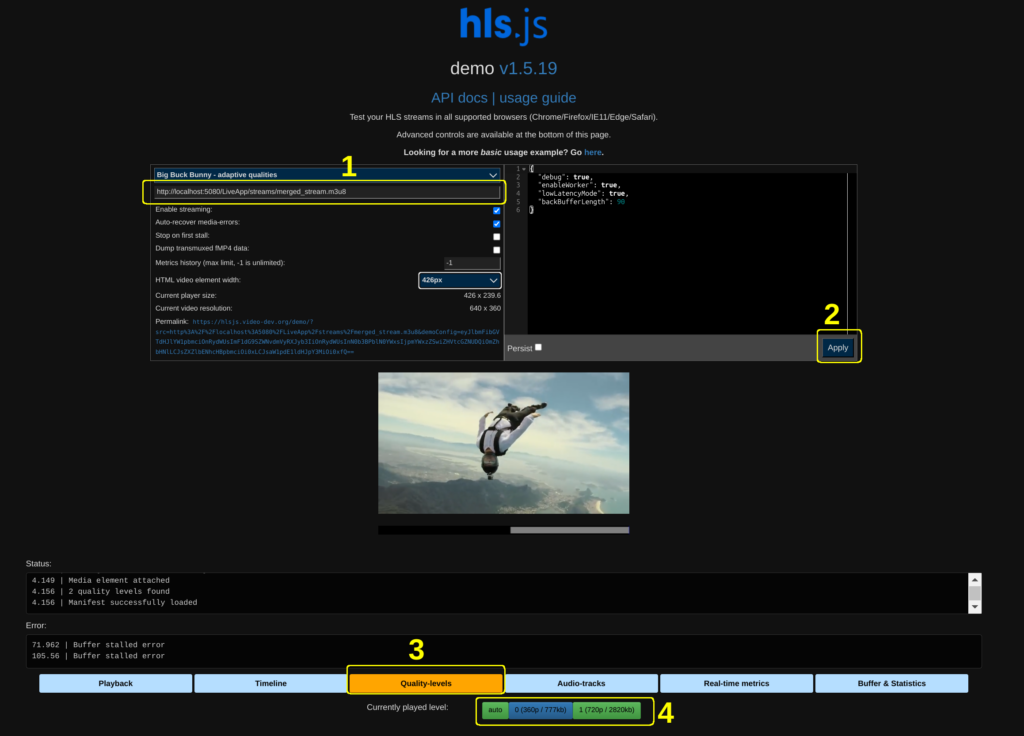Open the API docs link
This screenshot has height=736, width=1024.
point(459,98)
